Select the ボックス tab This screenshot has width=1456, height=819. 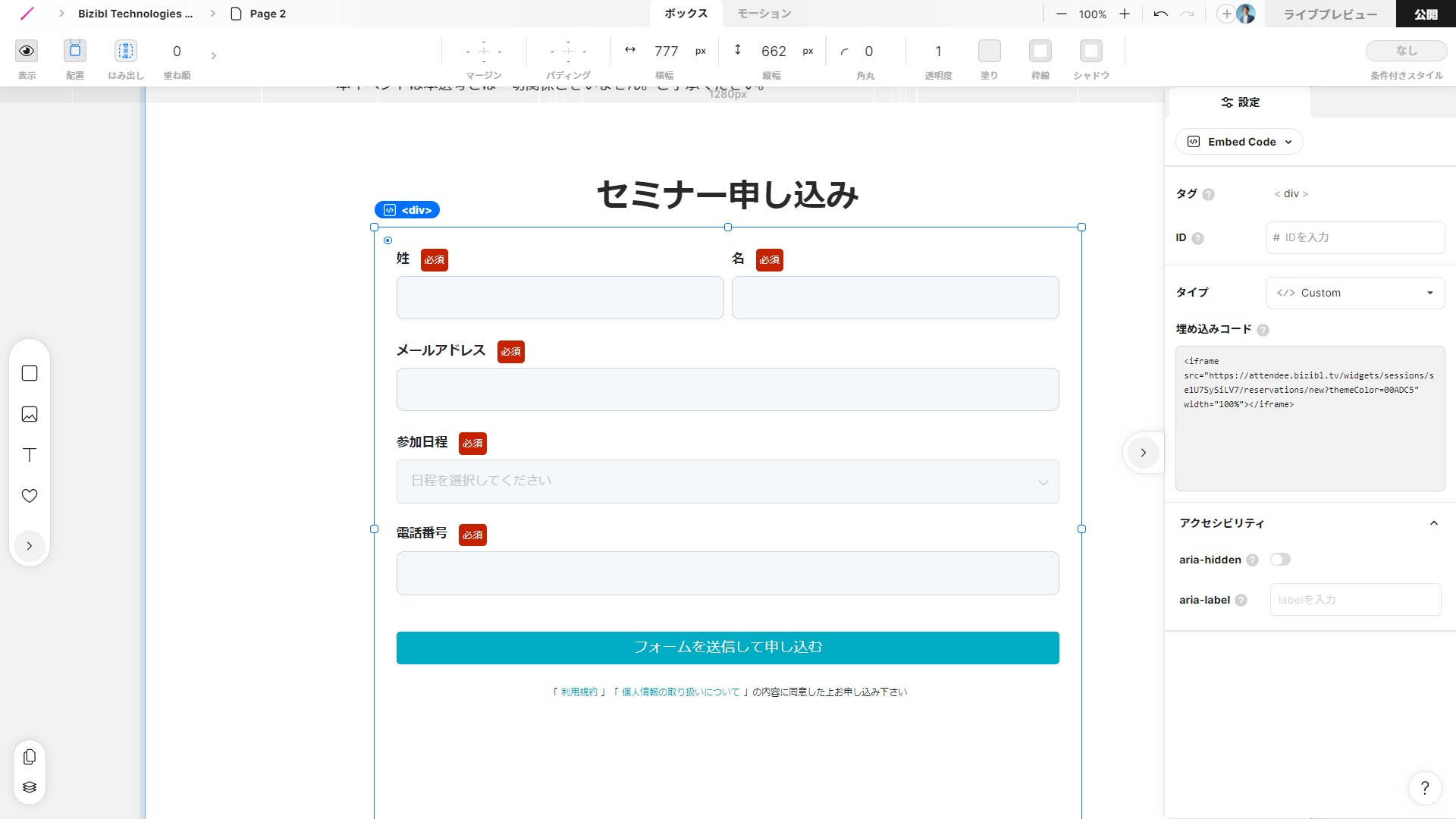686,14
